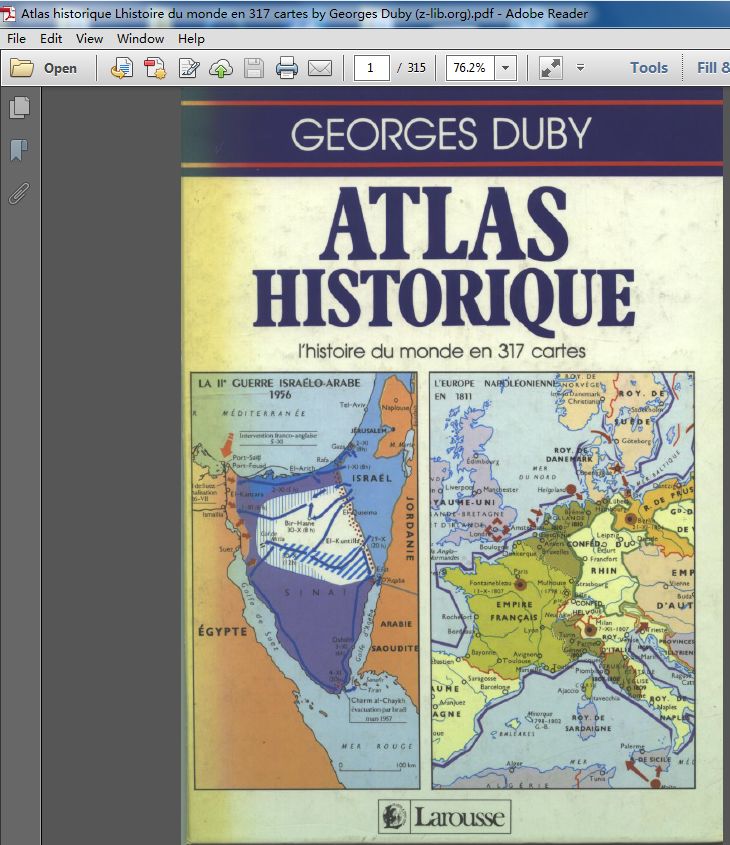The image size is (730, 845).
Task: Open the Tools pane
Action: (x=649, y=68)
